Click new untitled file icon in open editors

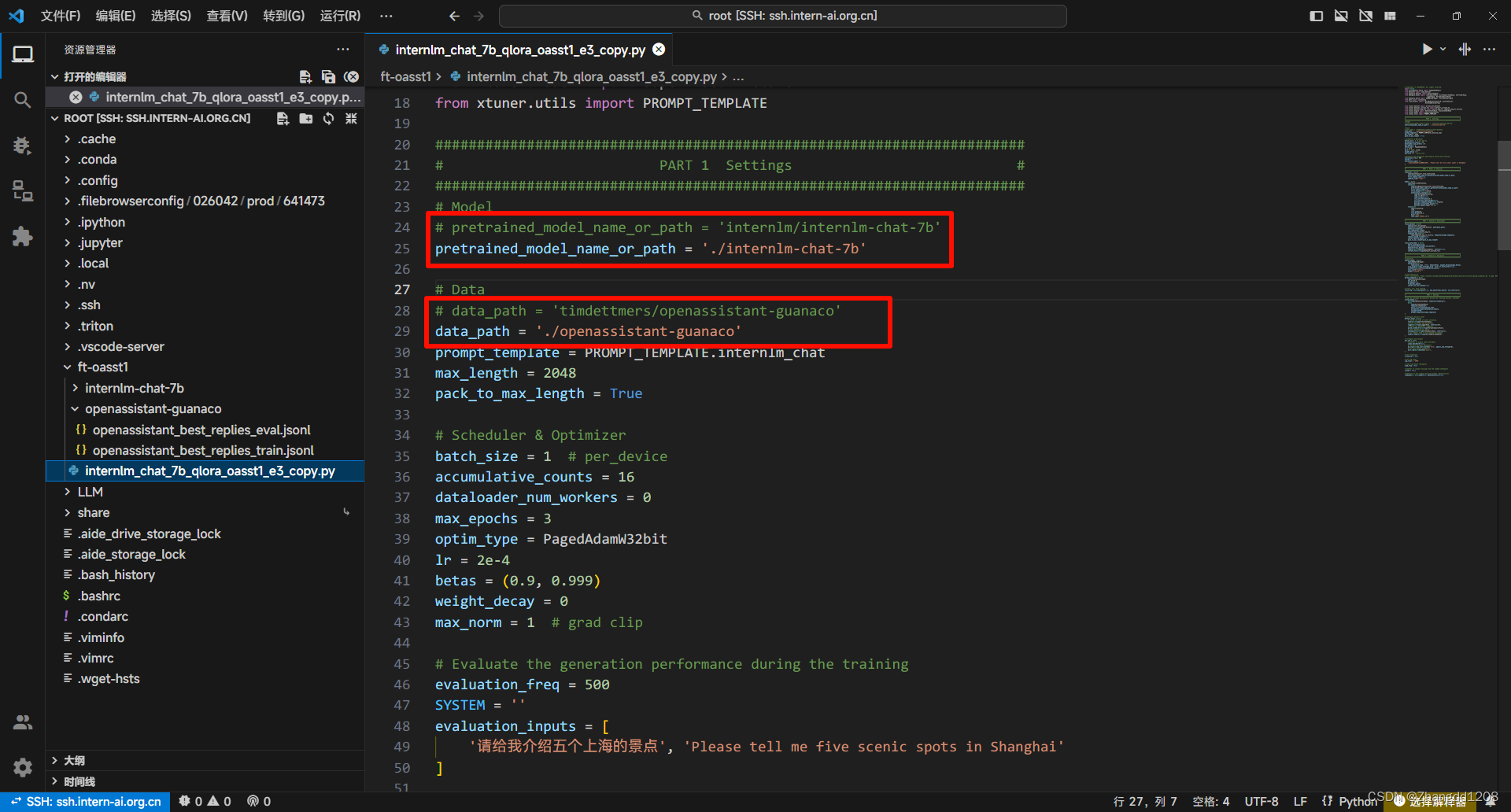(305, 76)
